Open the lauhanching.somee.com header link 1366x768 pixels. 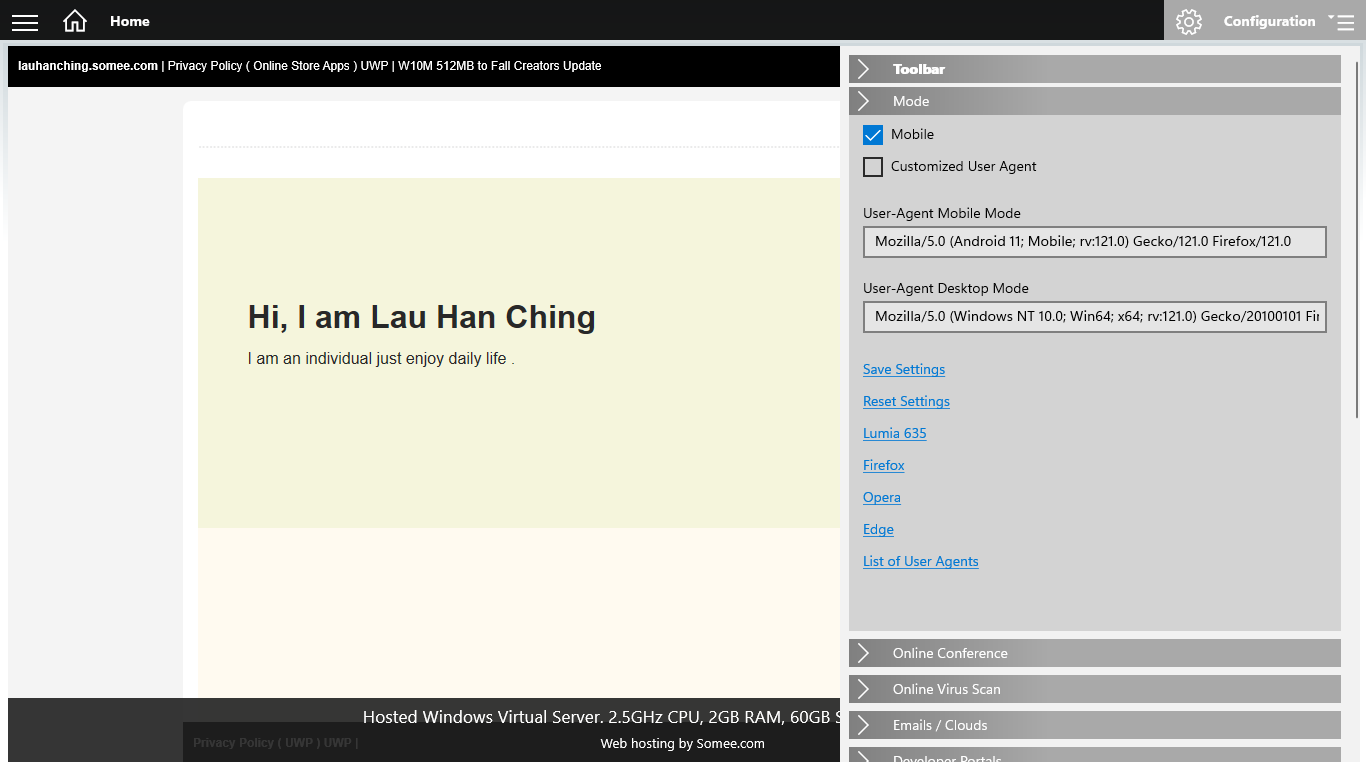[x=88, y=66]
